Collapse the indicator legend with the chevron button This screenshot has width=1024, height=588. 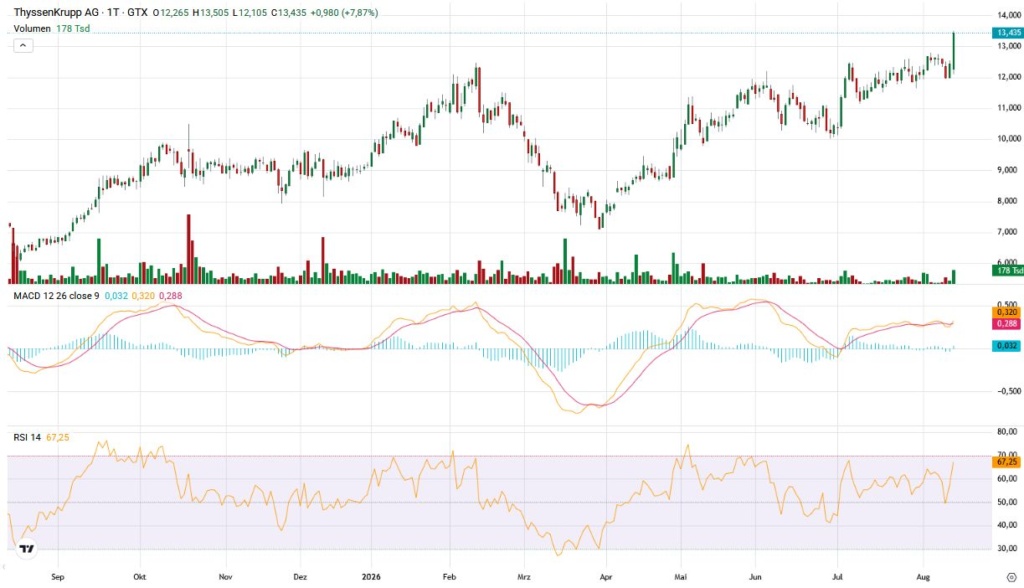click(x=23, y=46)
